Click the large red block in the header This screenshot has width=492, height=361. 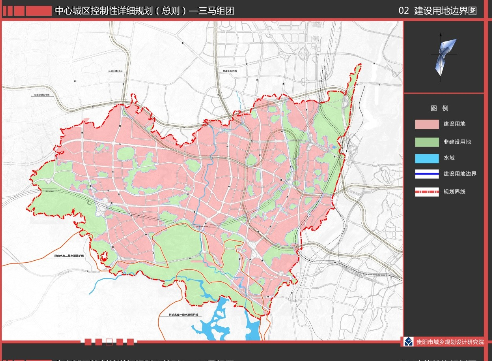click(x=39, y=11)
